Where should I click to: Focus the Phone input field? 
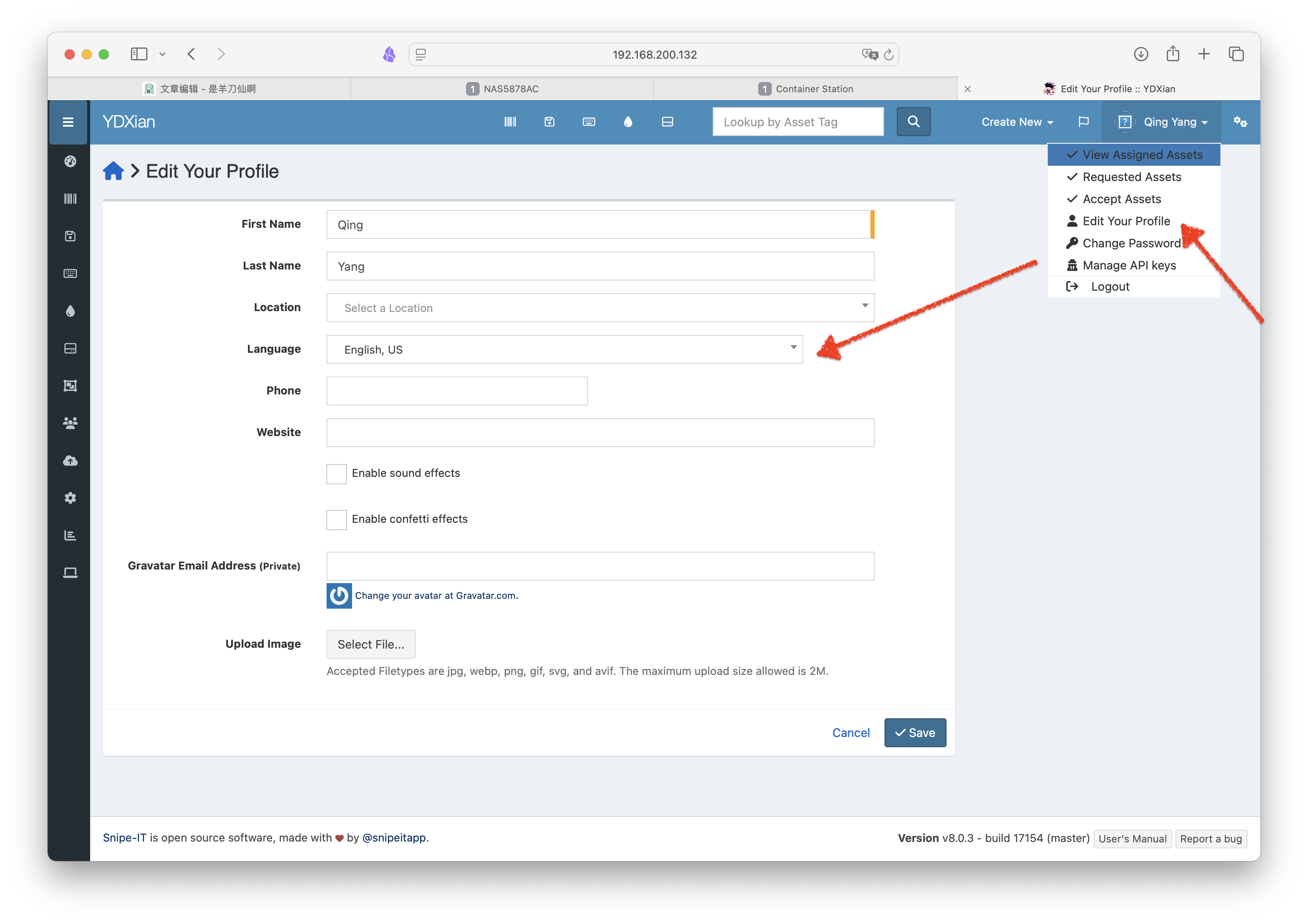pos(457,391)
